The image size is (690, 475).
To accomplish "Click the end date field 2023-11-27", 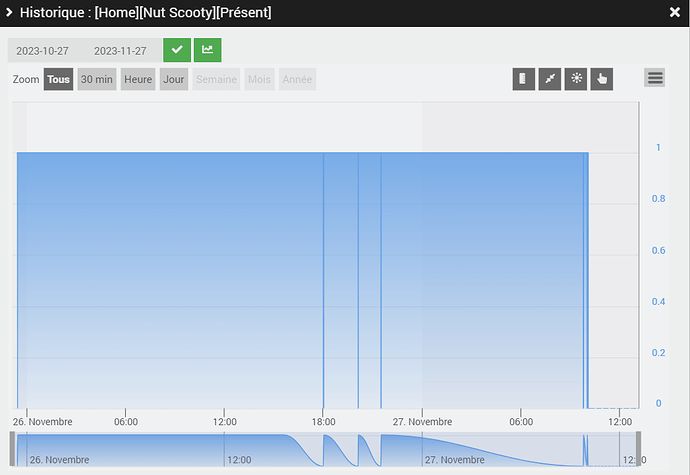I will 121,51.
